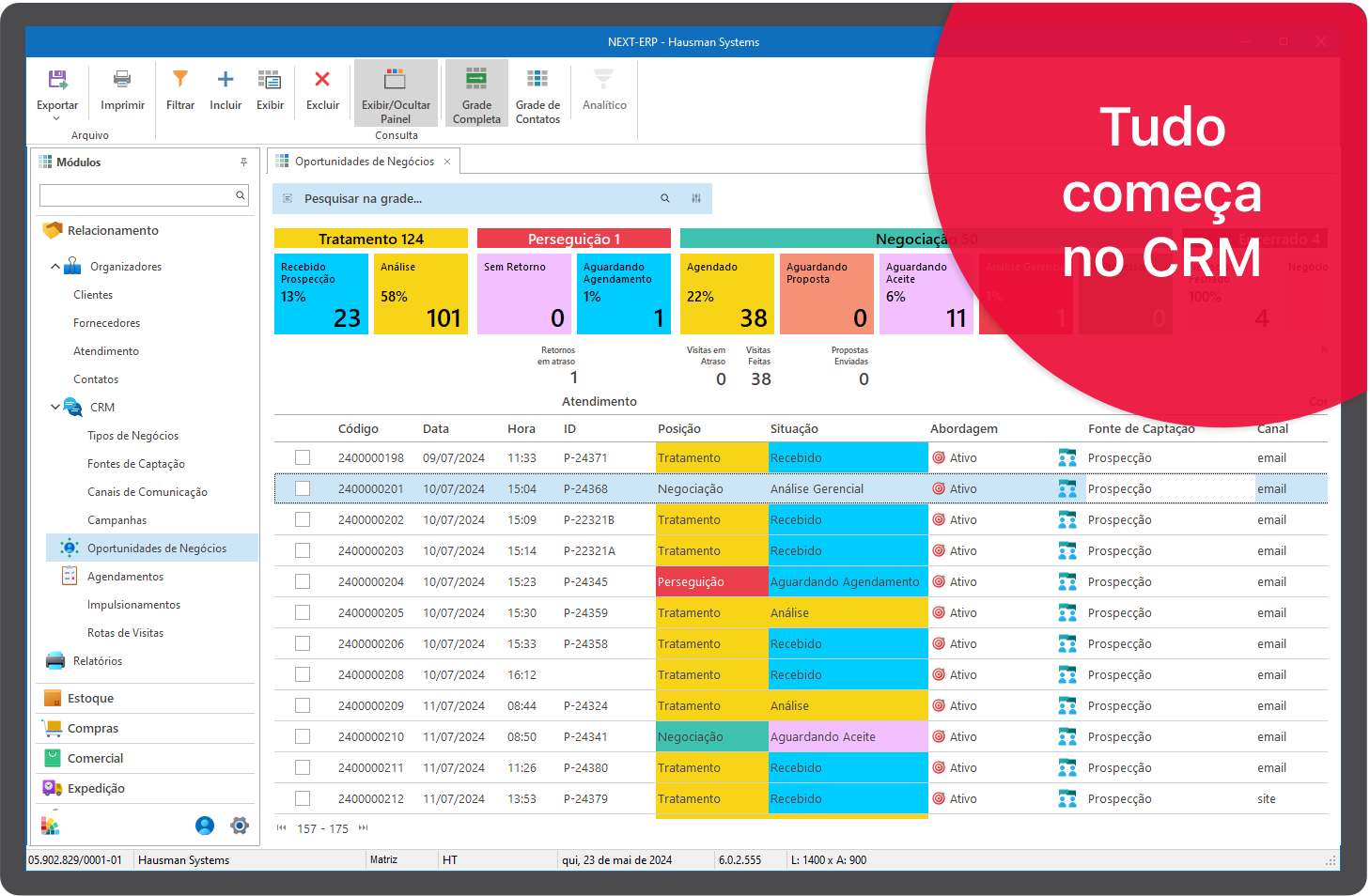Image resolution: width=1370 pixels, height=896 pixels.
Task: Toggle Exibir/Ocultar Painel in toolbar
Action: tap(396, 92)
